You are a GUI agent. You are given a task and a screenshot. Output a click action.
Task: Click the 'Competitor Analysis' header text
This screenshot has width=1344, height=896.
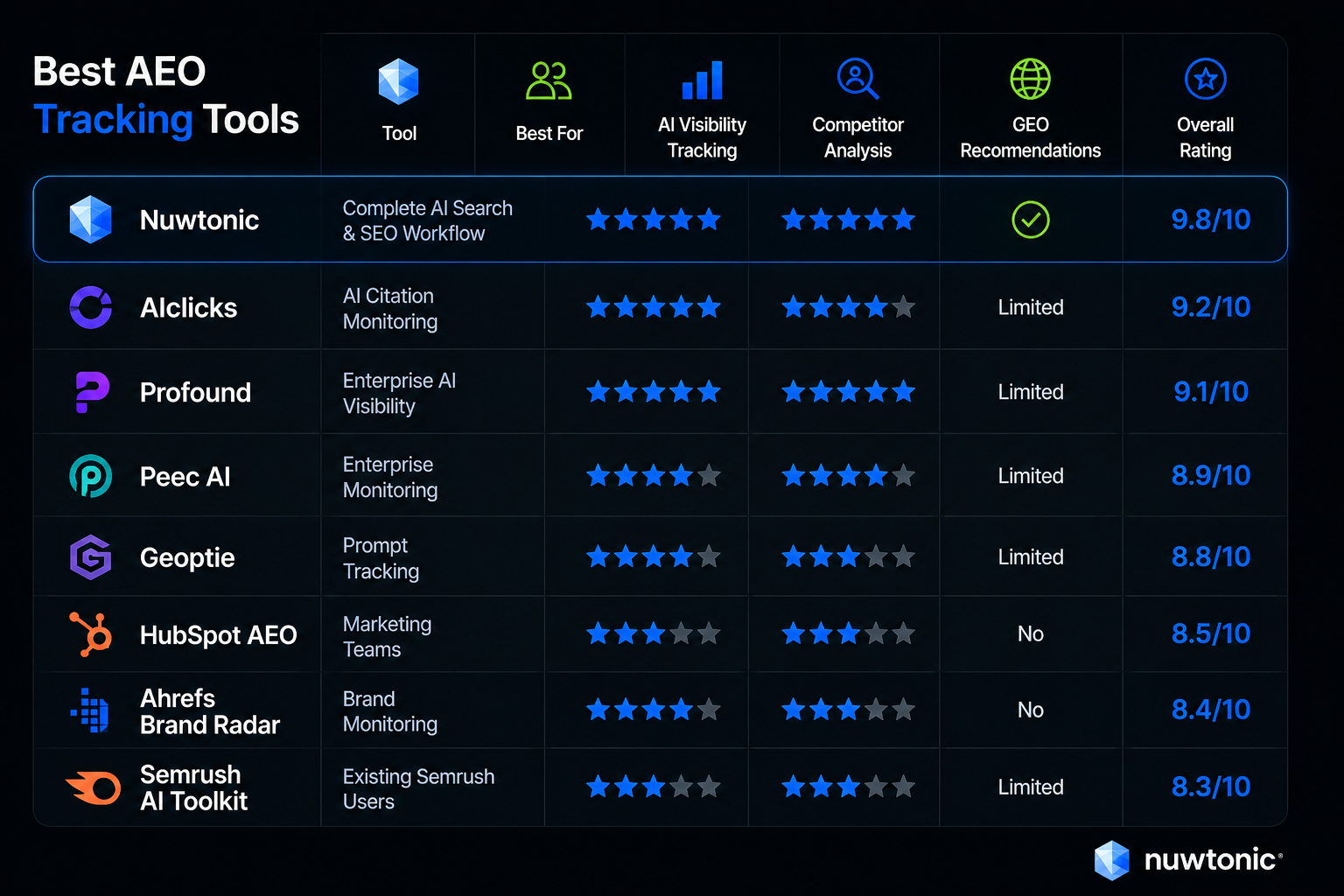(x=857, y=137)
